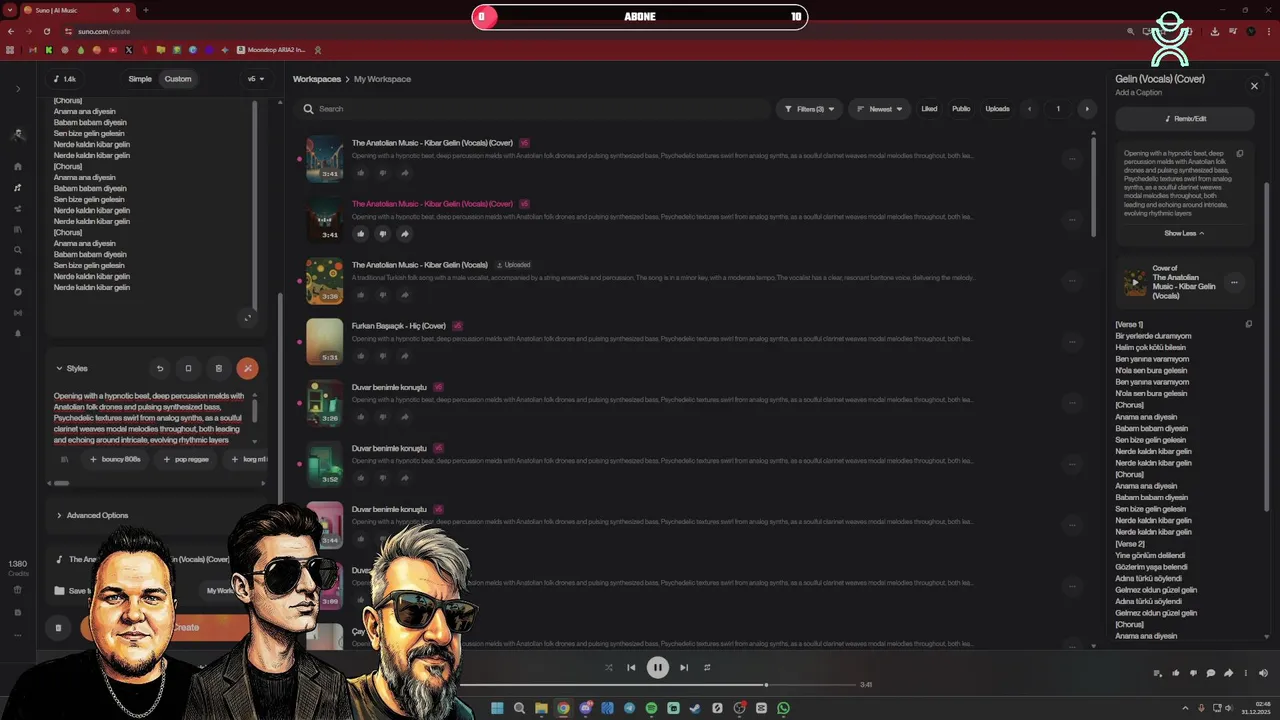1280x720 pixels.
Task: Dislike the pink-highlighted Kibar Gelin (Cover) song
Action: [x=383, y=234]
